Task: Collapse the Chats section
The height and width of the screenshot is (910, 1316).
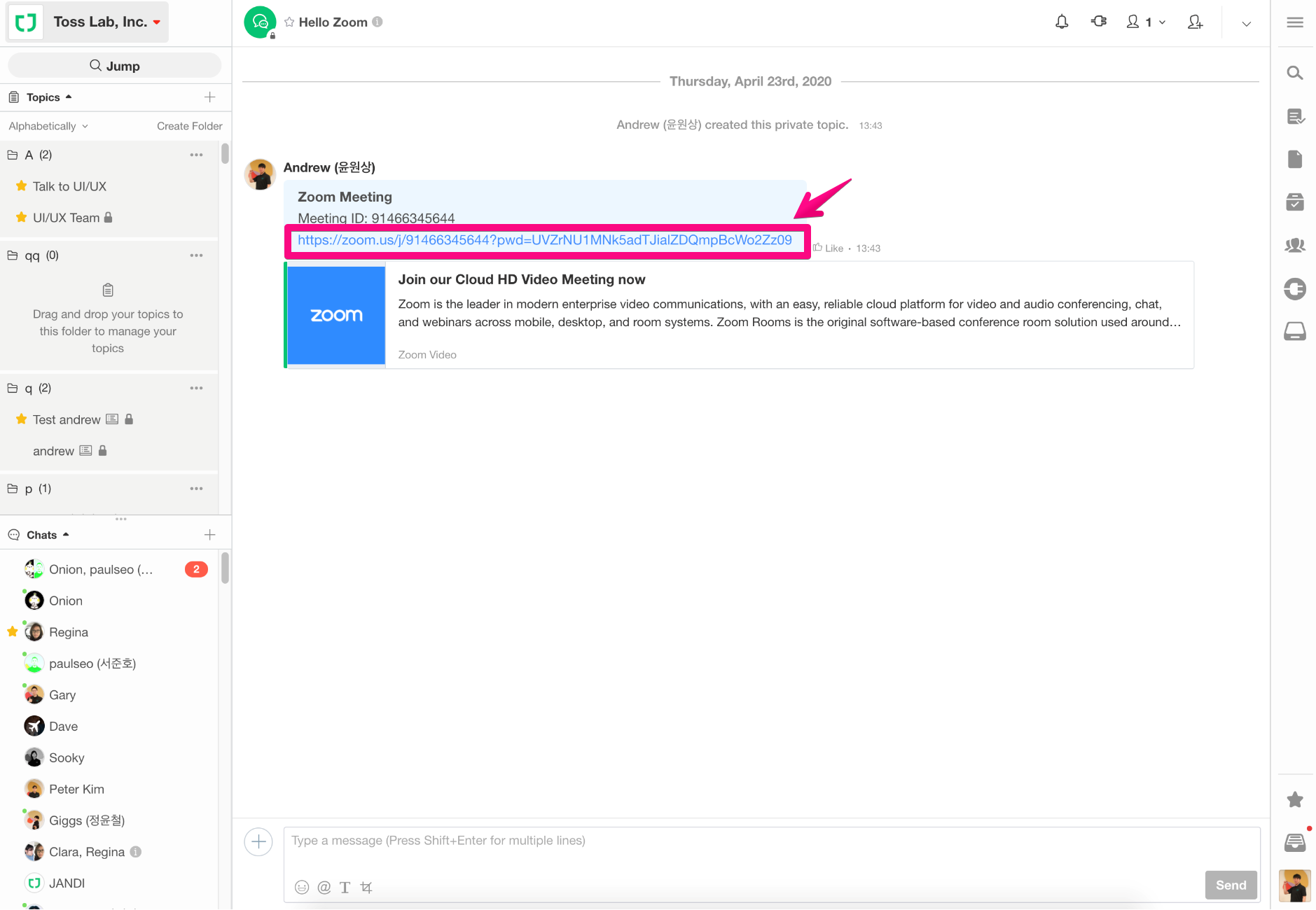Action: 48,535
